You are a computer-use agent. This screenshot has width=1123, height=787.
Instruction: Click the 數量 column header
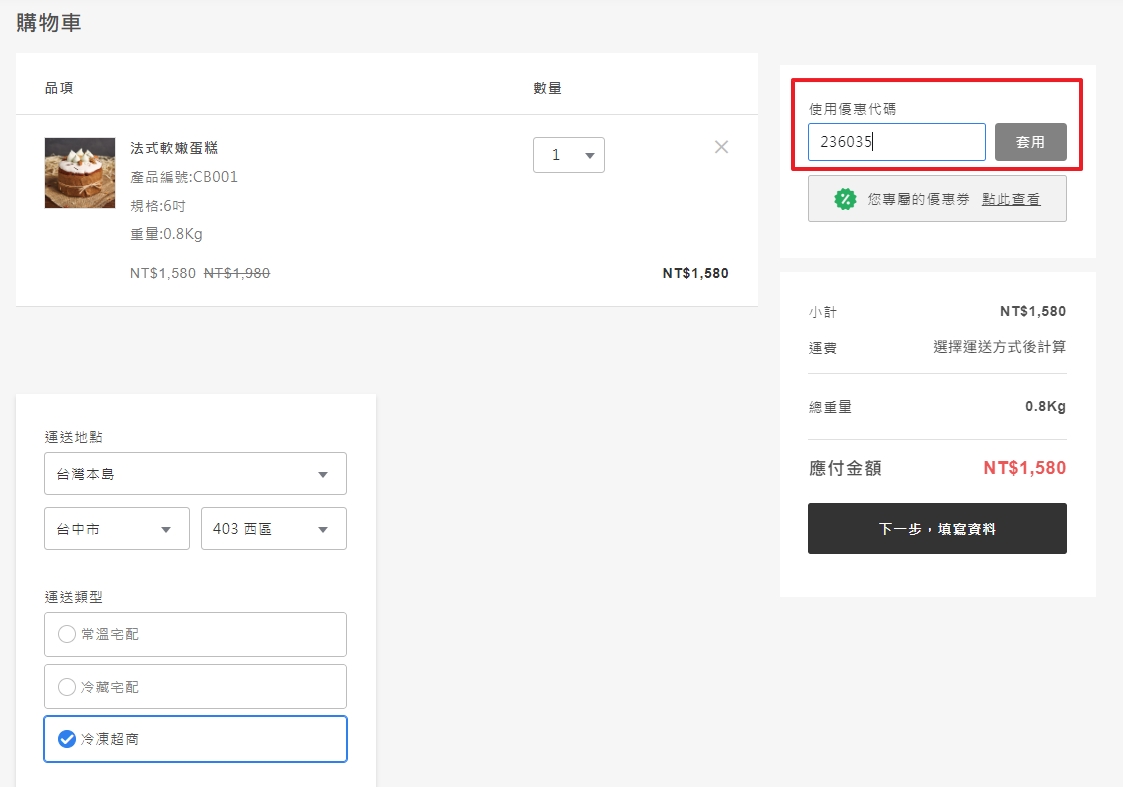pyautogui.click(x=547, y=88)
